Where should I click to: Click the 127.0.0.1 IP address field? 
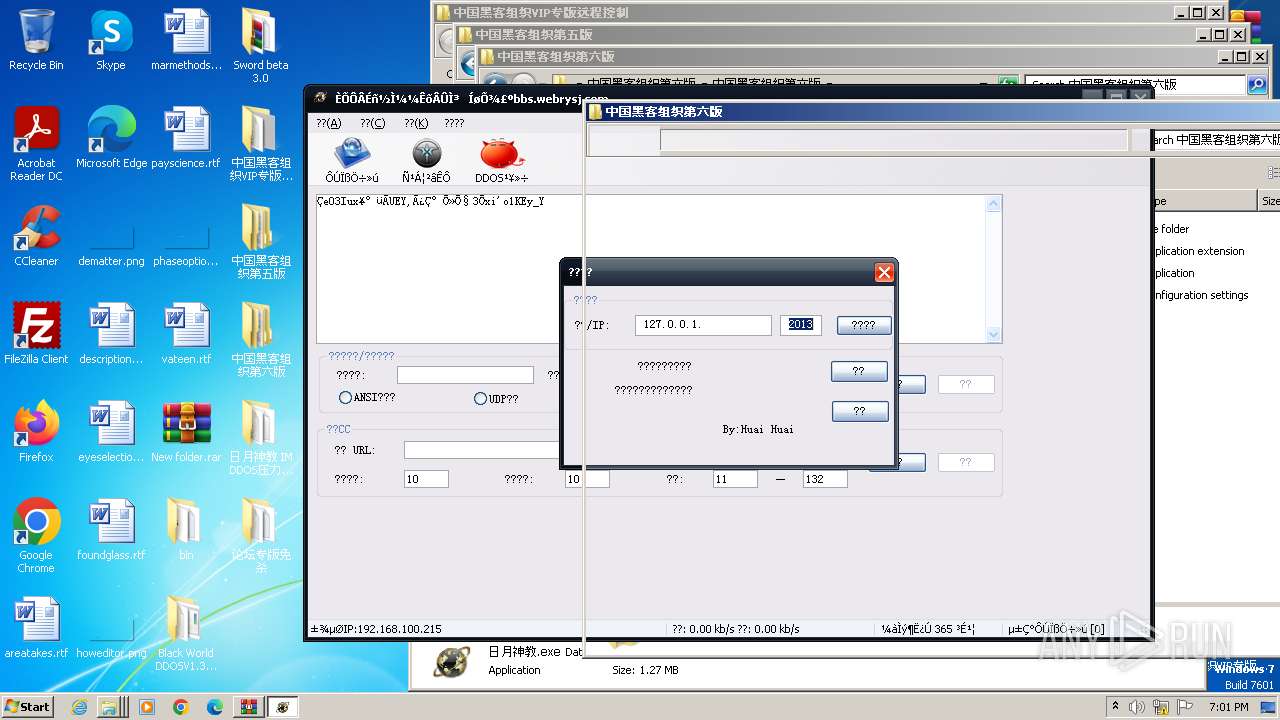tap(703, 325)
